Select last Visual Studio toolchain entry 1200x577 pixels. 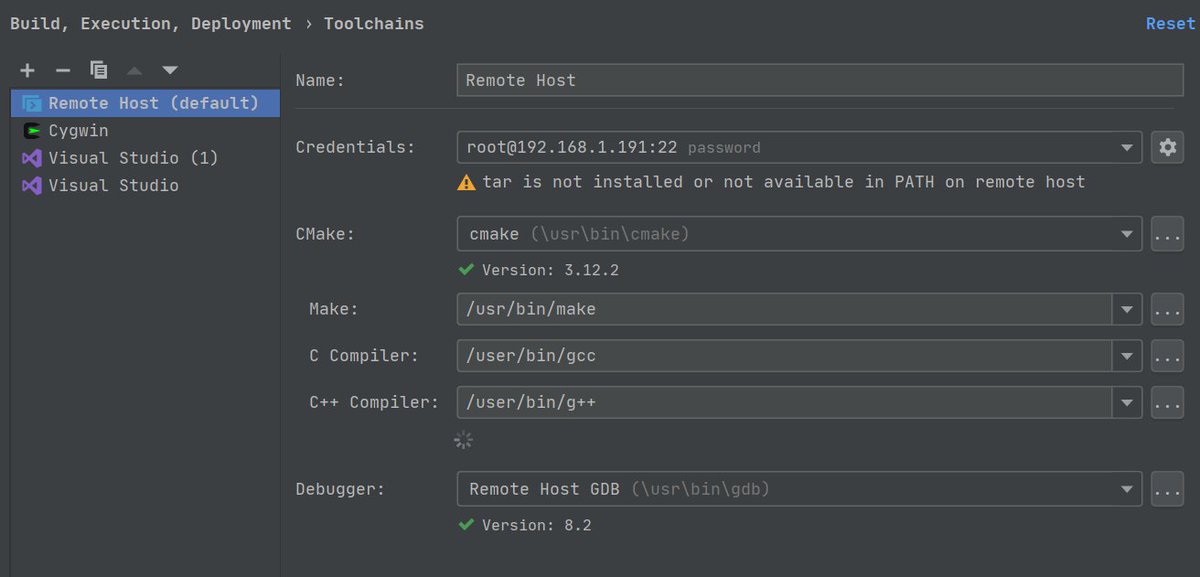146,185
